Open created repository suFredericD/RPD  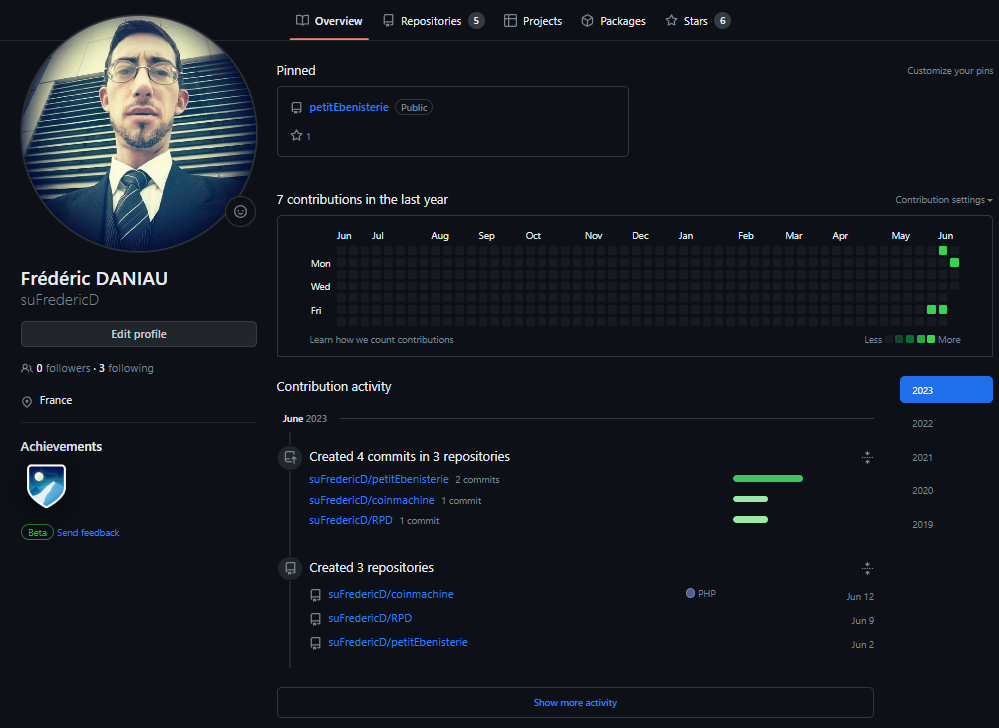point(370,618)
